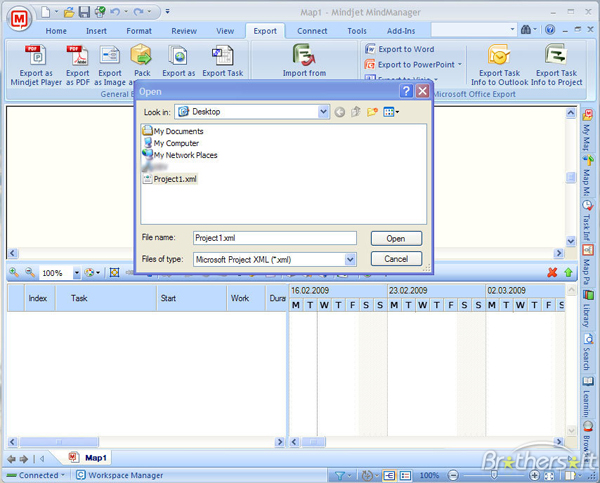This screenshot has height=483, width=600.
Task: Click the Export as PDF icon
Action: click(77, 56)
